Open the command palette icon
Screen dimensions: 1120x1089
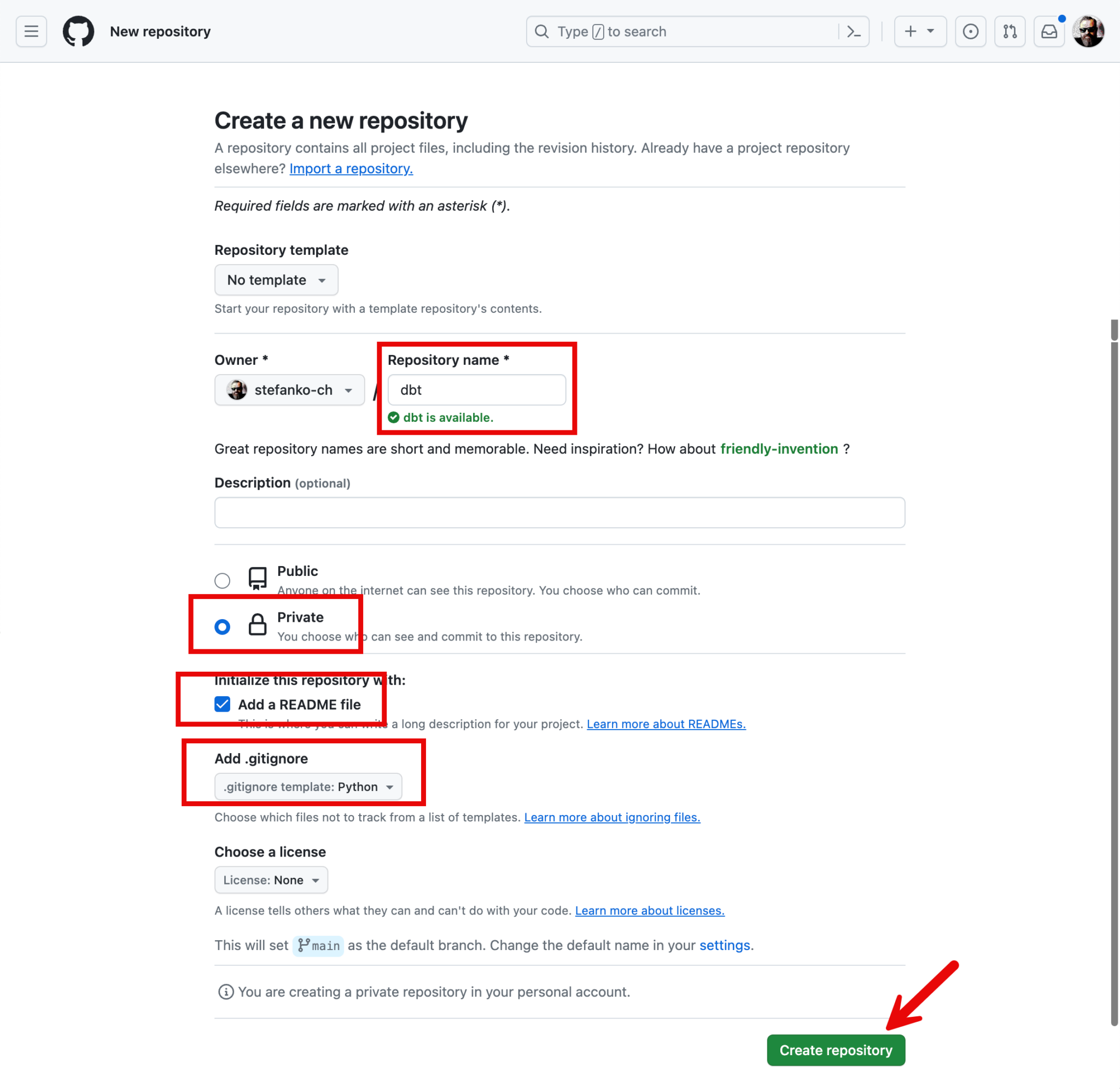coord(854,32)
